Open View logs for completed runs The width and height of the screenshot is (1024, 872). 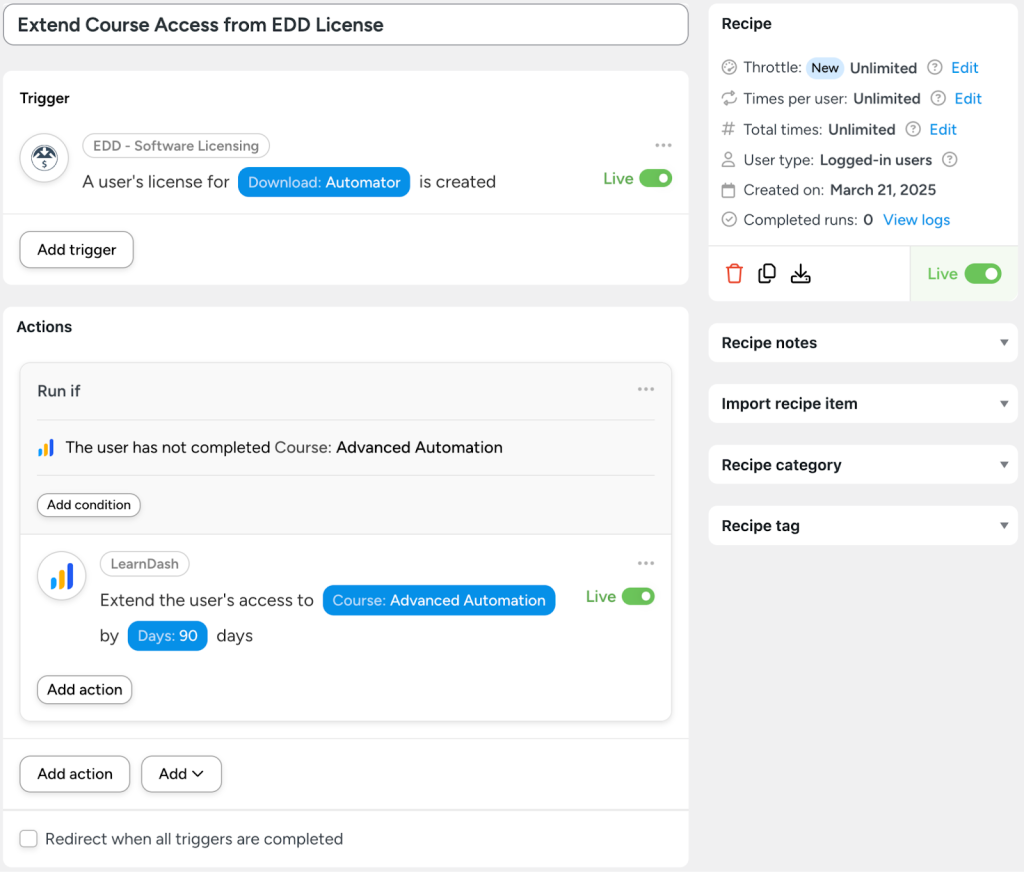[x=916, y=219]
